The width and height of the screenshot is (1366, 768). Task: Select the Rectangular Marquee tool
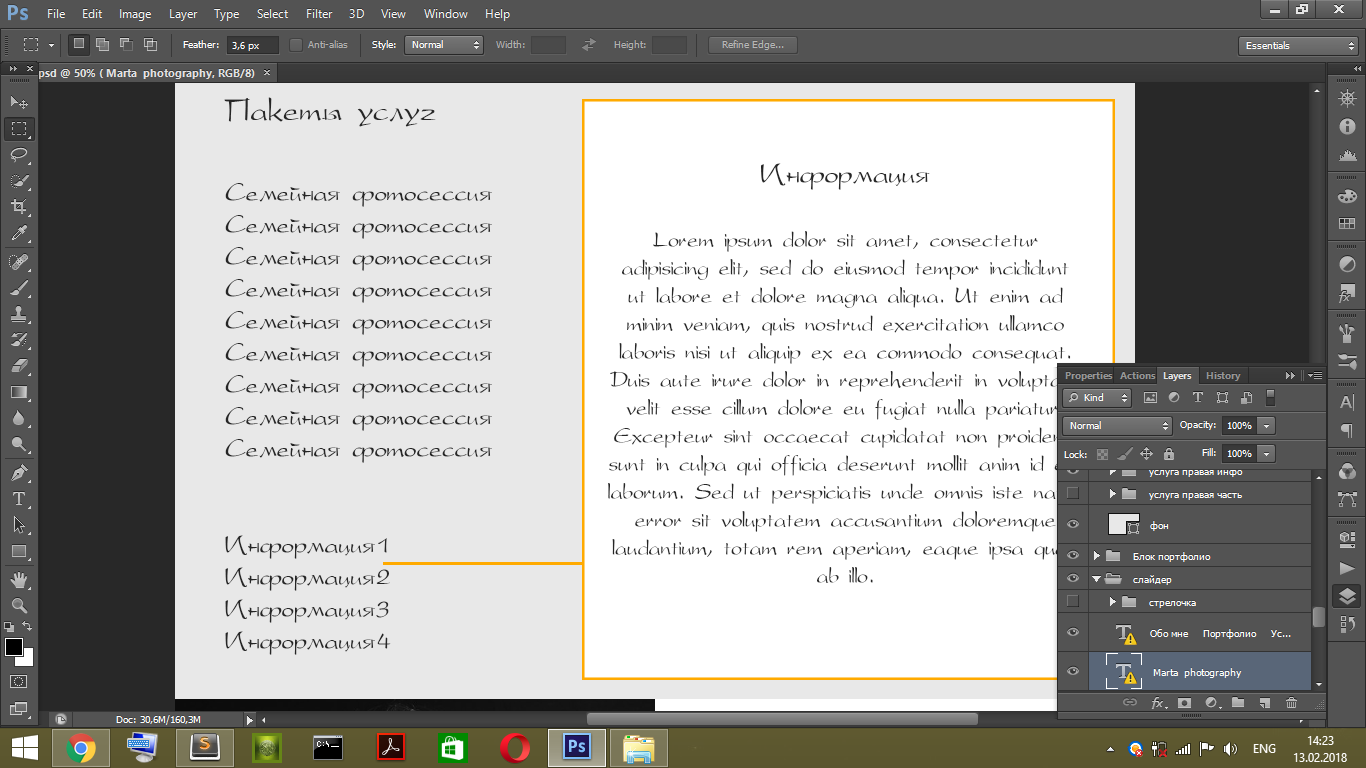(x=19, y=128)
